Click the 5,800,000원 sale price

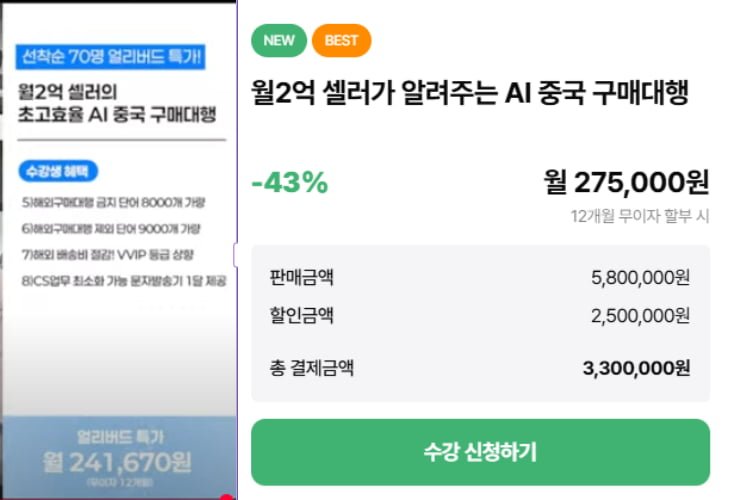(x=640, y=278)
